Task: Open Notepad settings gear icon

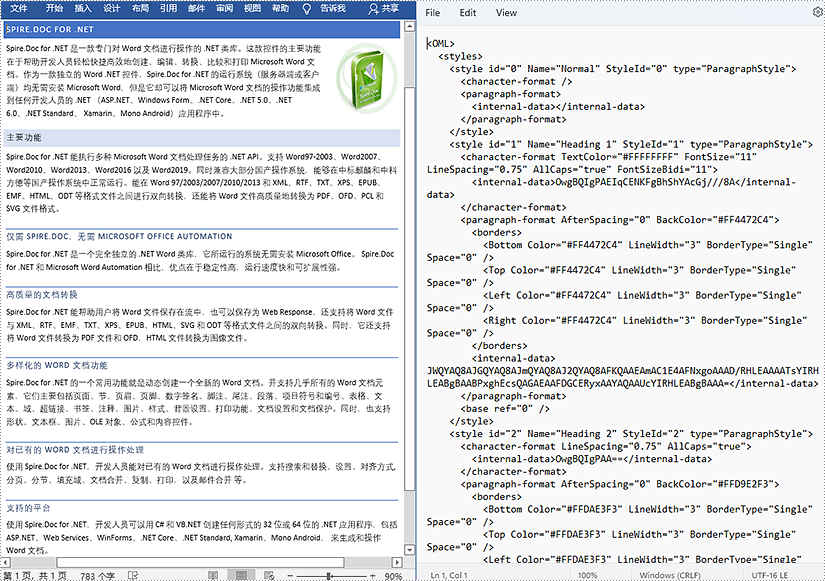Action: (x=819, y=12)
